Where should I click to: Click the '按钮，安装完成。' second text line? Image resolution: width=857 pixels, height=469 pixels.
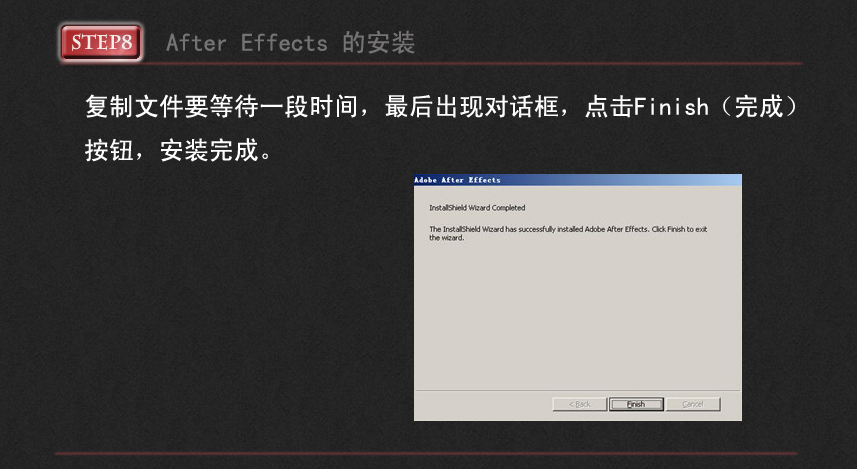point(178,150)
